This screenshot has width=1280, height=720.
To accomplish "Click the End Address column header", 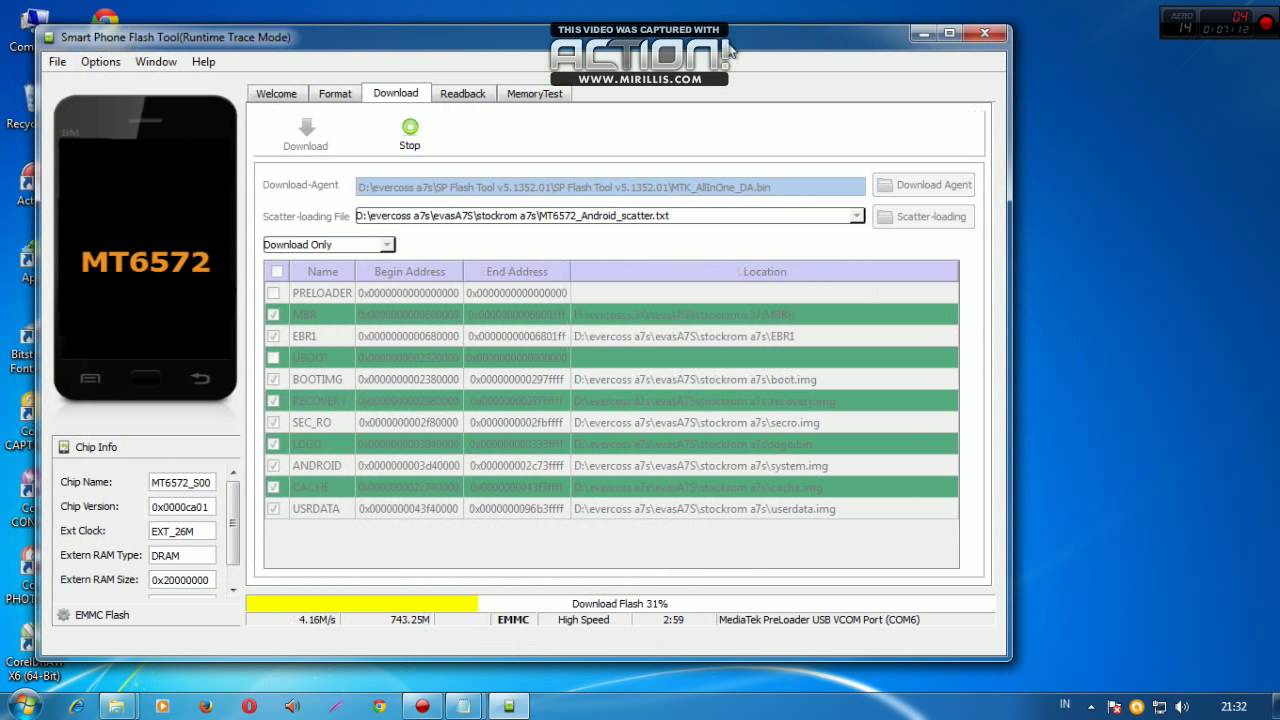I will pyautogui.click(x=517, y=272).
